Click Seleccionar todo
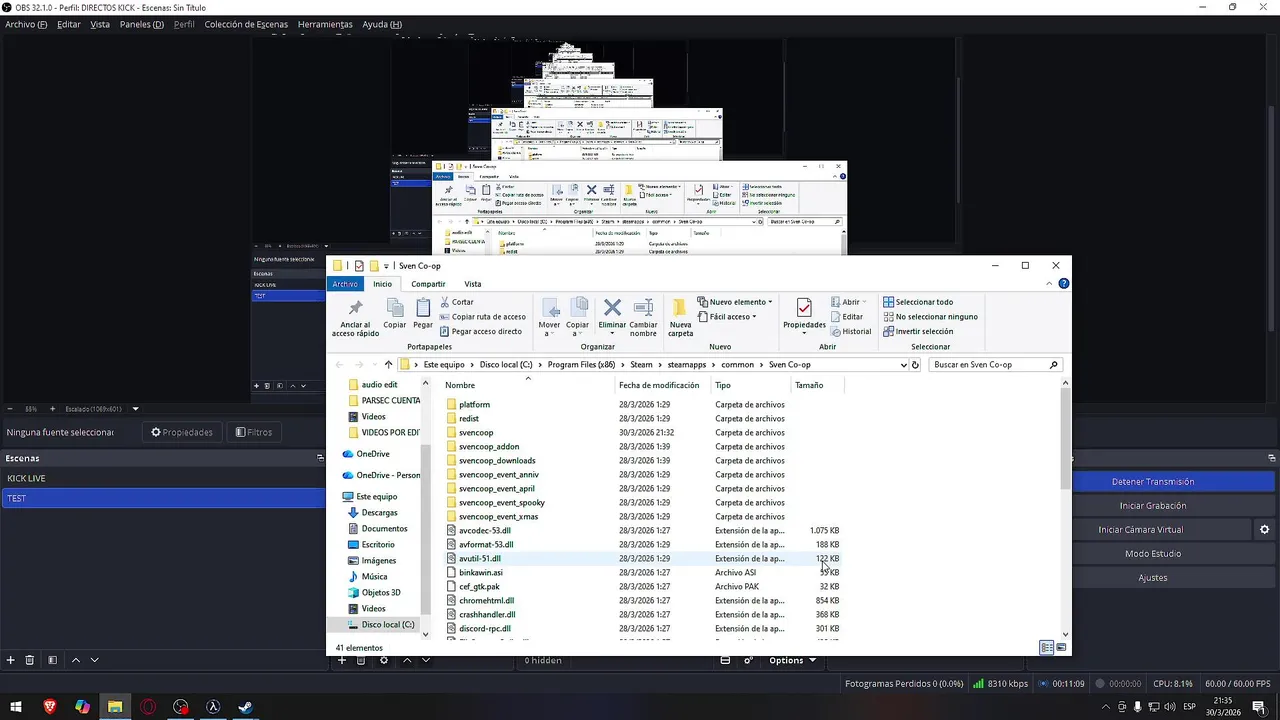 (x=918, y=302)
